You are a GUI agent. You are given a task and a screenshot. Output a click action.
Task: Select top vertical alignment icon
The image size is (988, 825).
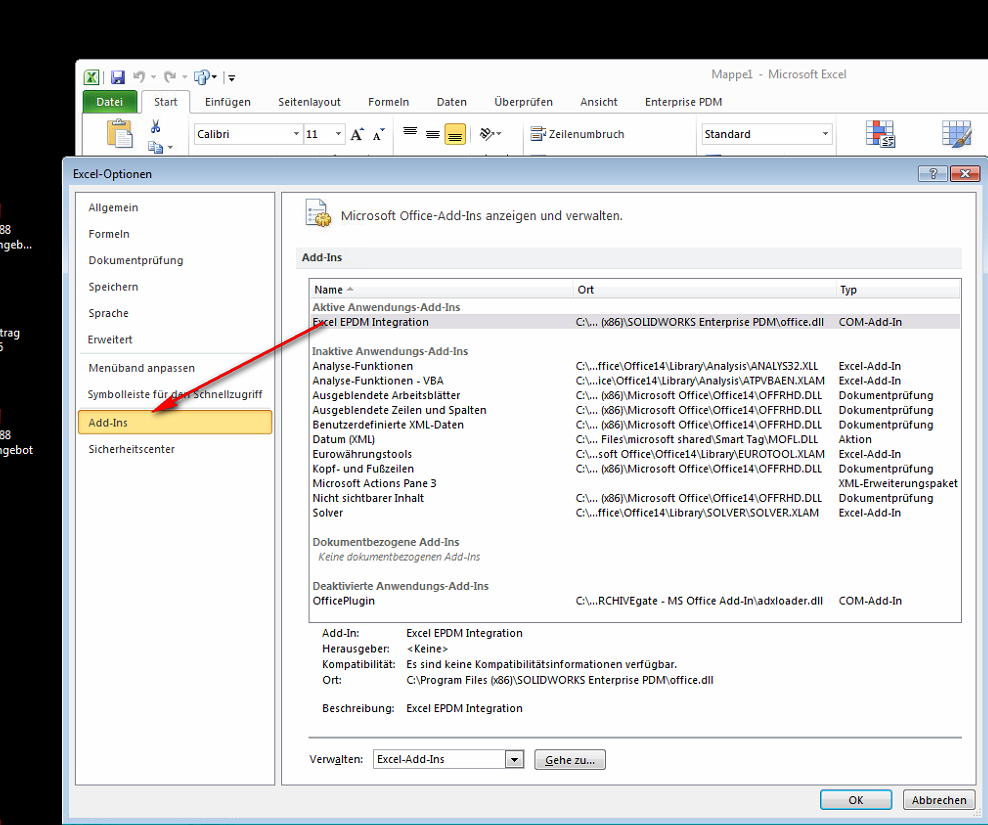coord(410,133)
